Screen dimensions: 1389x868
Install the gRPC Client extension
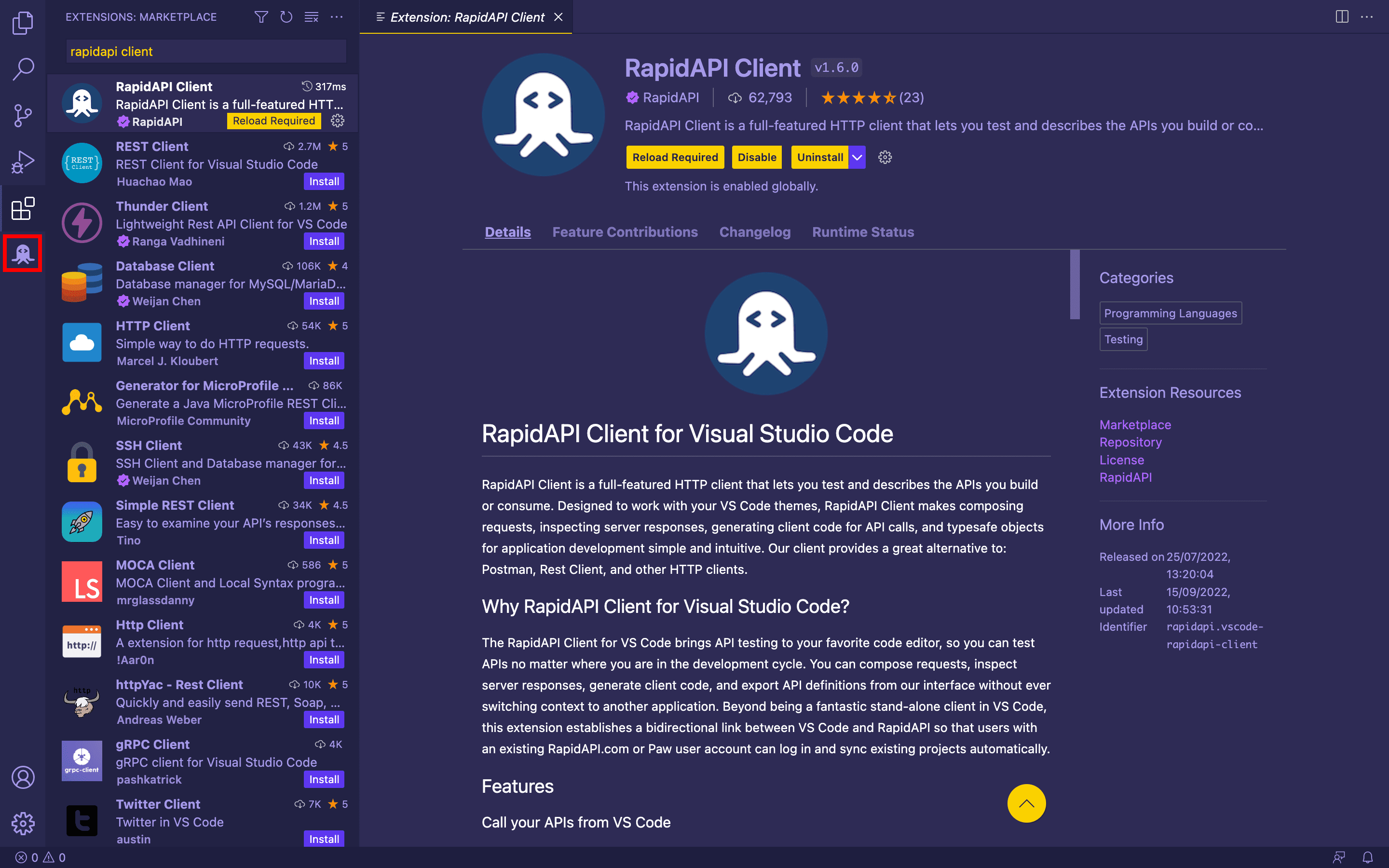coord(324,779)
